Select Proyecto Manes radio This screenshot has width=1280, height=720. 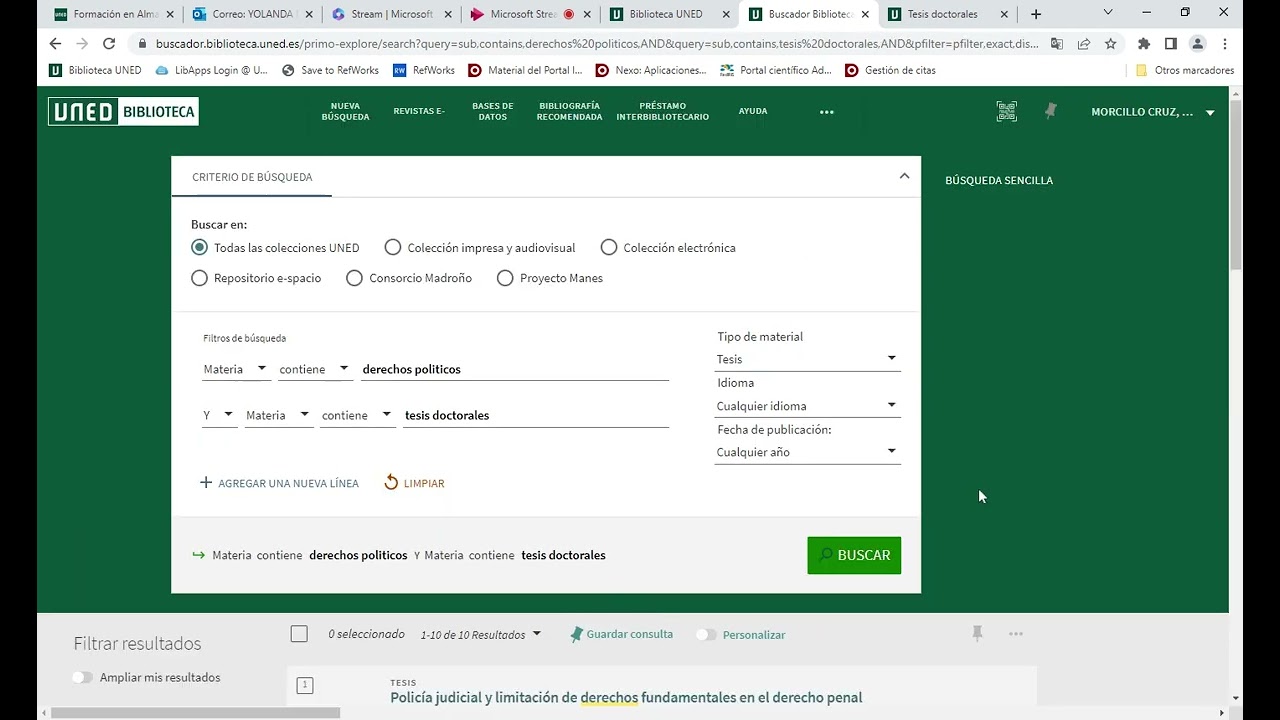(x=505, y=278)
